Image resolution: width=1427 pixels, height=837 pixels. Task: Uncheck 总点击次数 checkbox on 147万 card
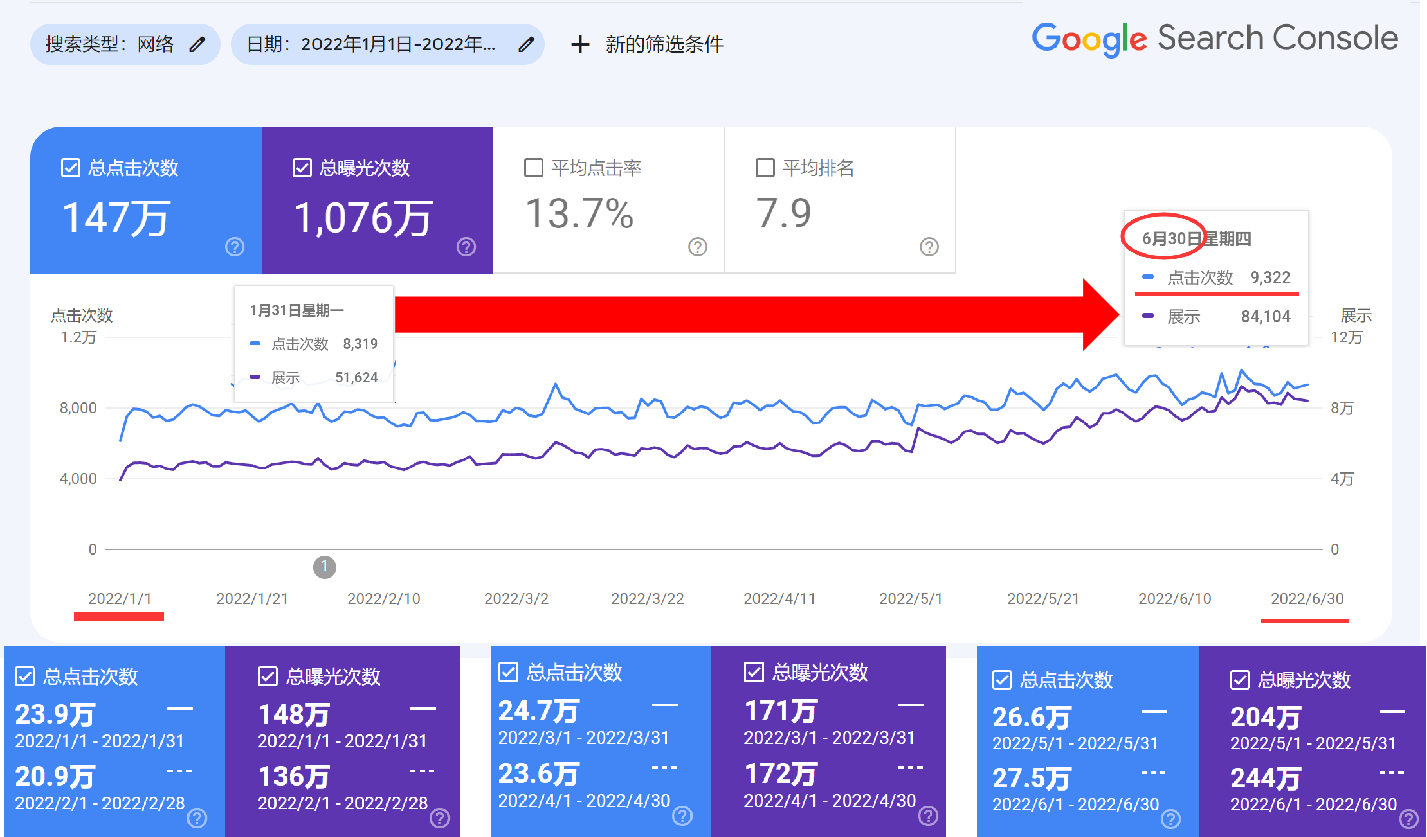(70, 168)
